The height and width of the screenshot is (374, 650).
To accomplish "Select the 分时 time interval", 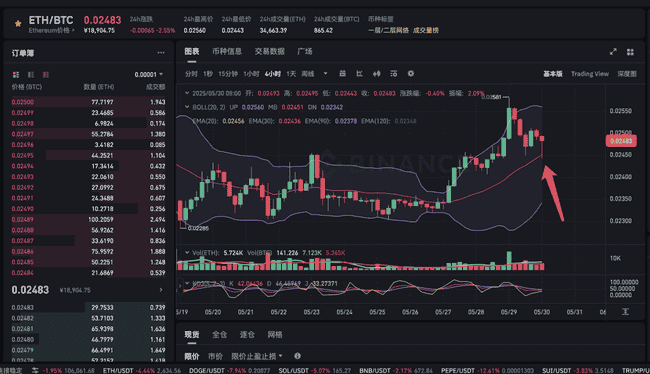I will pyautogui.click(x=191, y=74).
